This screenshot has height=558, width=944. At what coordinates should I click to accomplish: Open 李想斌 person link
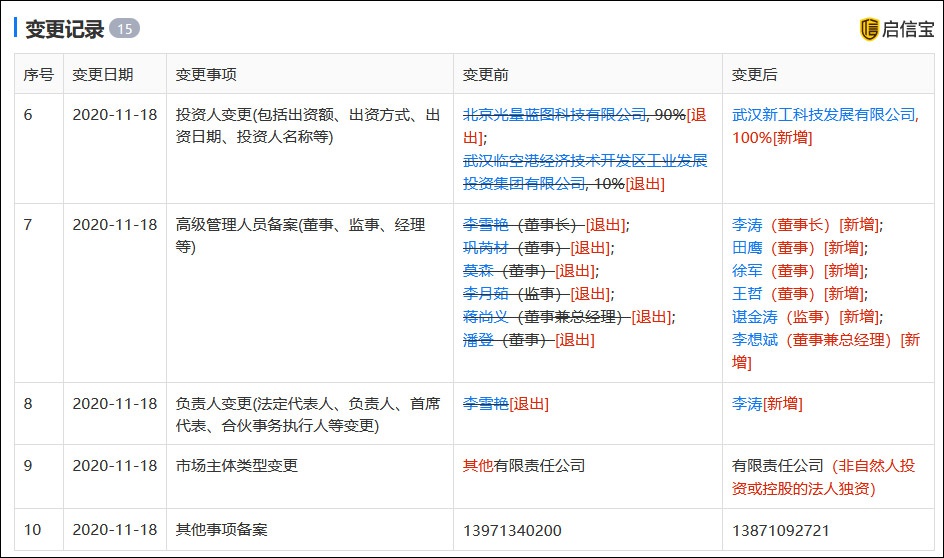pyautogui.click(x=755, y=339)
